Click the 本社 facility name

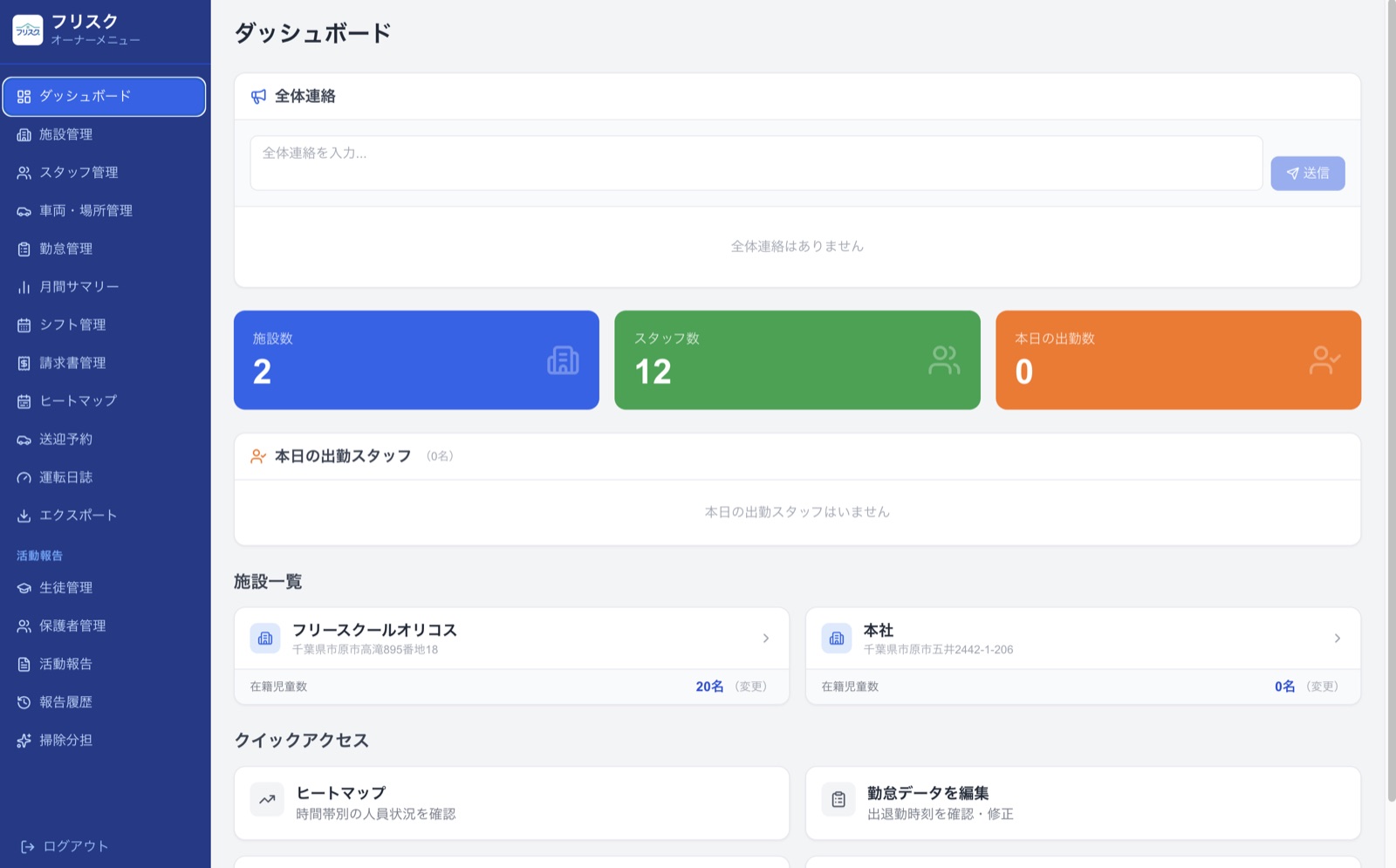[878, 630]
